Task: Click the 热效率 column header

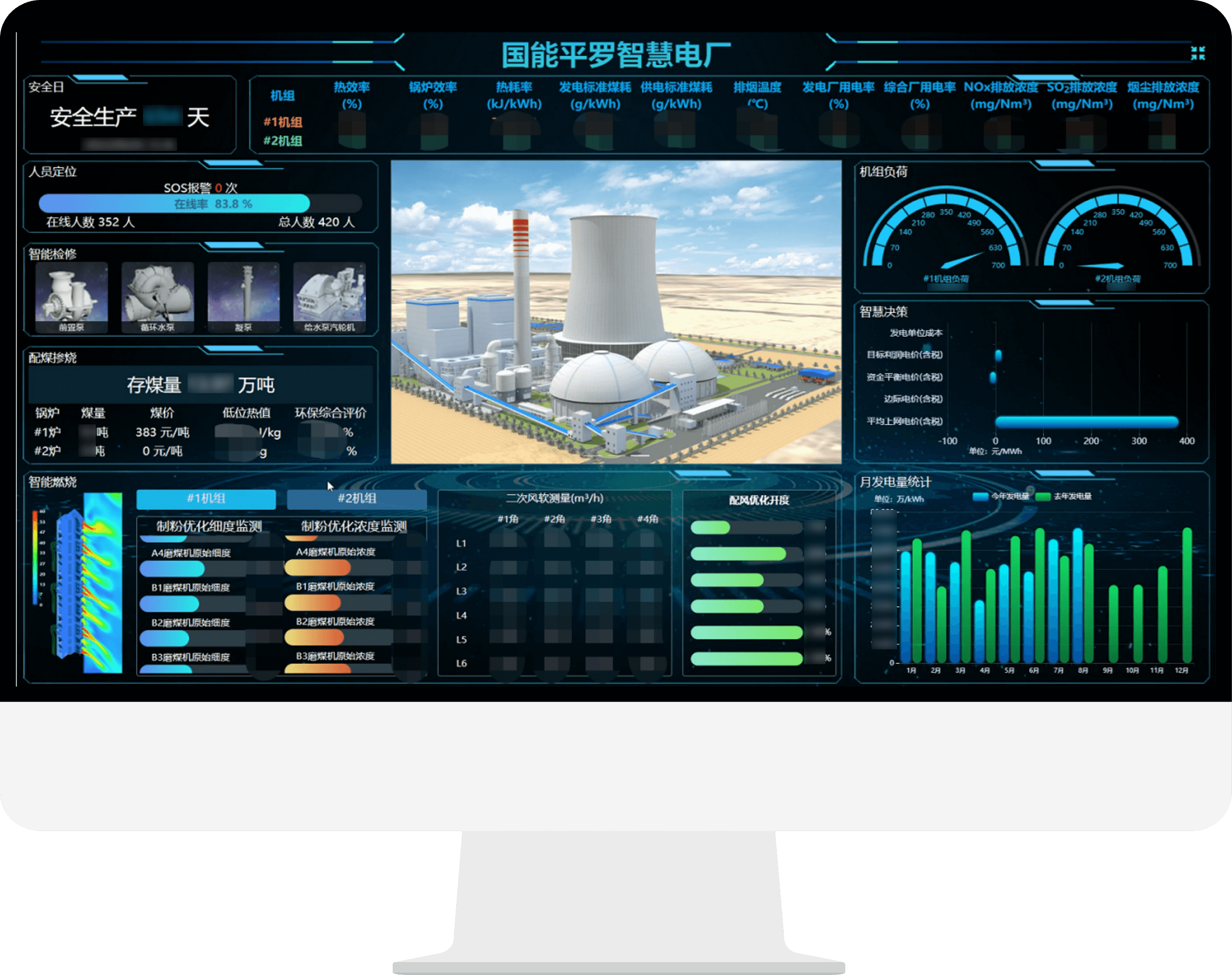Action: 351,95
